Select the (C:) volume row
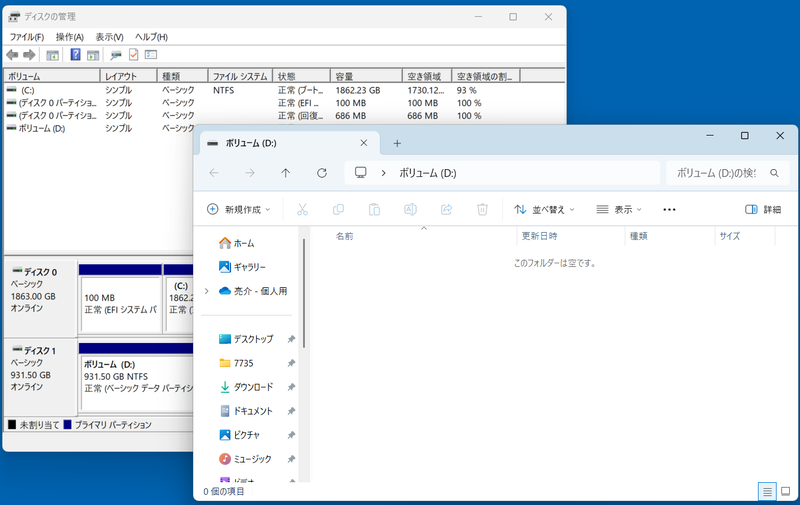 click(x=284, y=90)
